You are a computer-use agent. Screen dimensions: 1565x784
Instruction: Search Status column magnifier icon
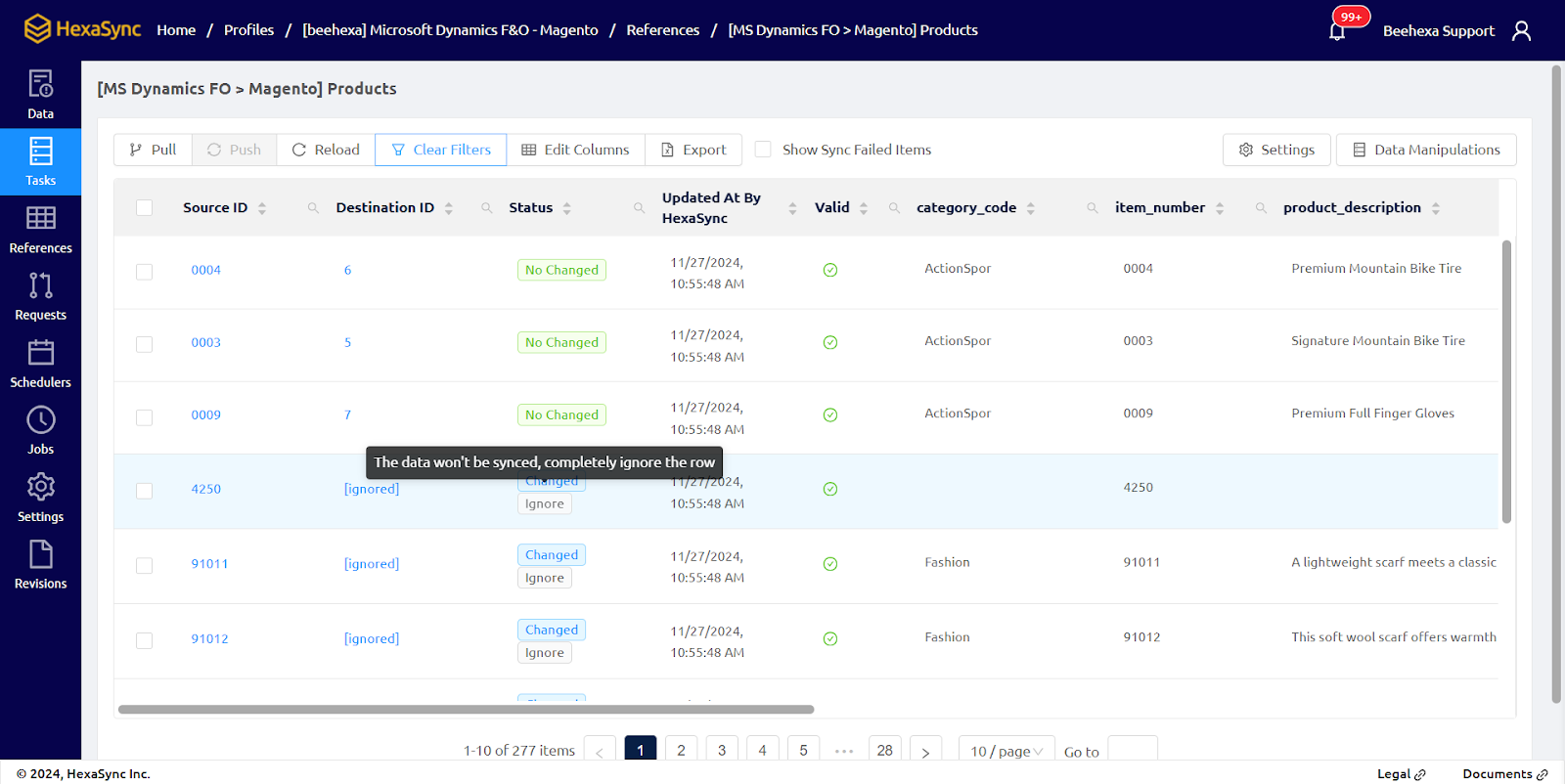639,208
